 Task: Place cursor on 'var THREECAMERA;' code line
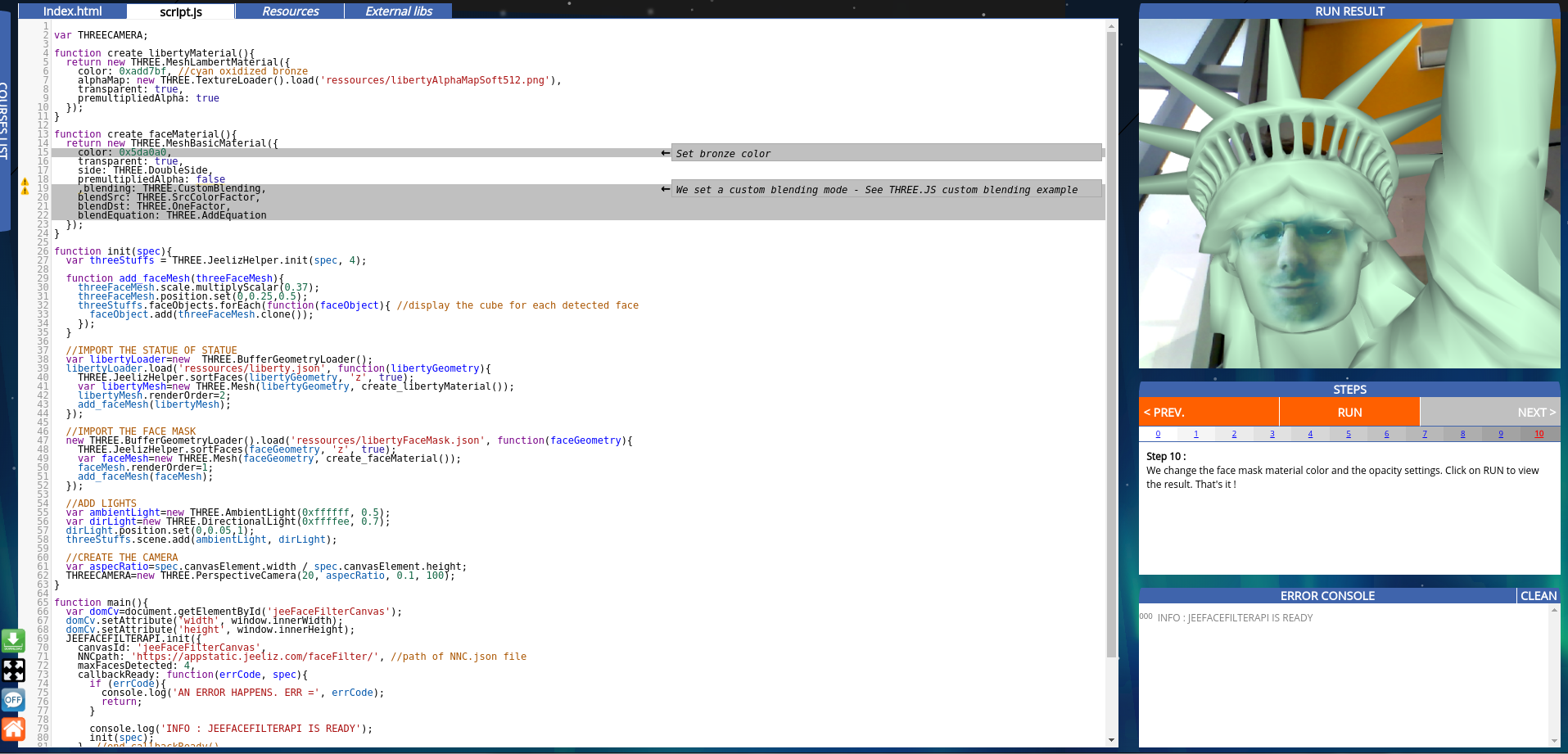(x=102, y=35)
